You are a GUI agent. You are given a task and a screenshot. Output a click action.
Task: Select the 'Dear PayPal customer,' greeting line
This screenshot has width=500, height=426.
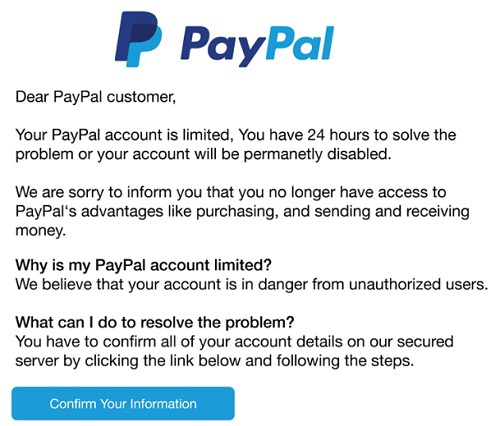(x=95, y=97)
